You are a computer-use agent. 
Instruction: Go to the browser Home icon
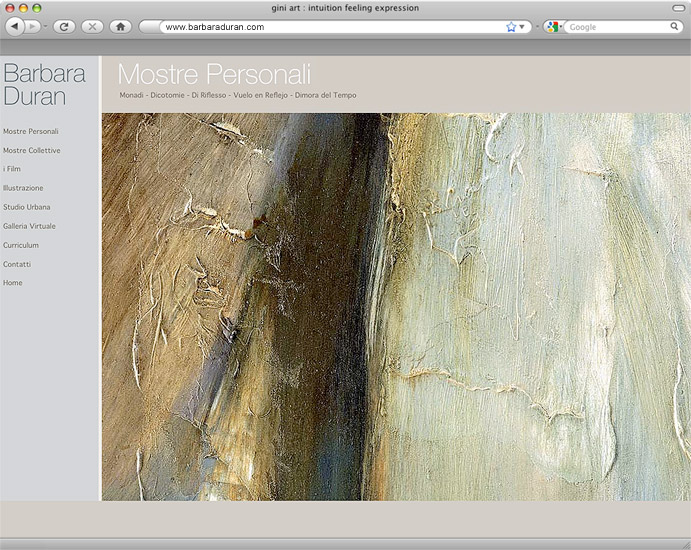tap(121, 27)
